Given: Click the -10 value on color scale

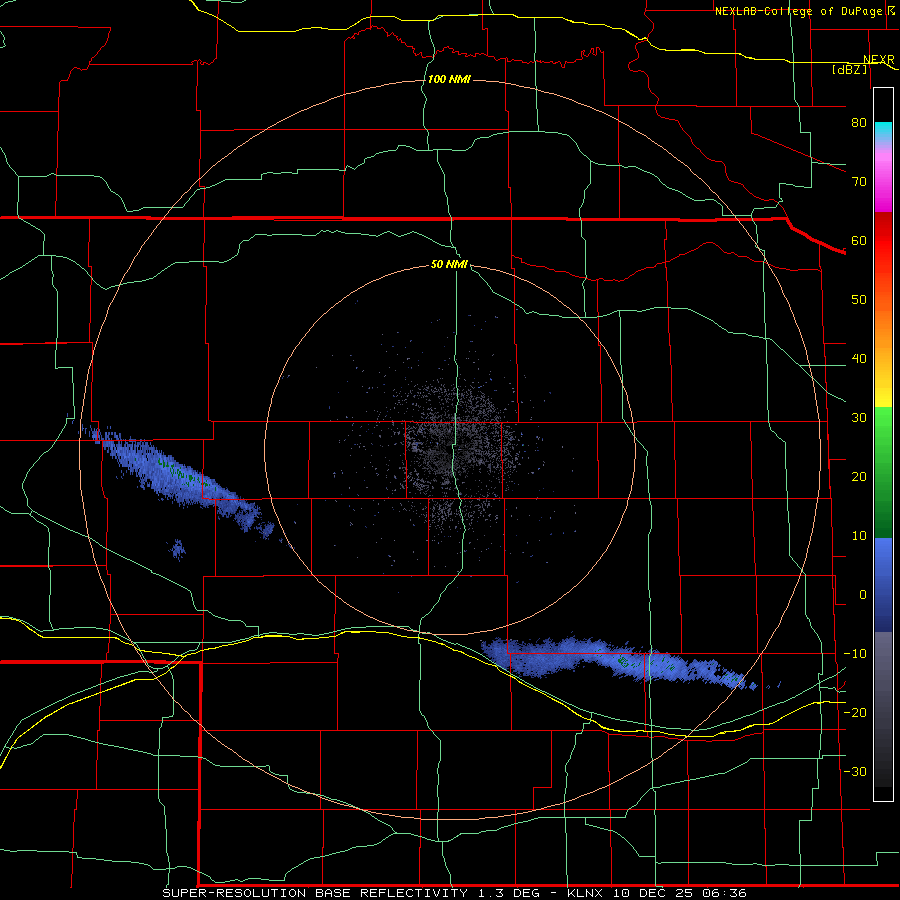Looking at the screenshot, I should (855, 654).
